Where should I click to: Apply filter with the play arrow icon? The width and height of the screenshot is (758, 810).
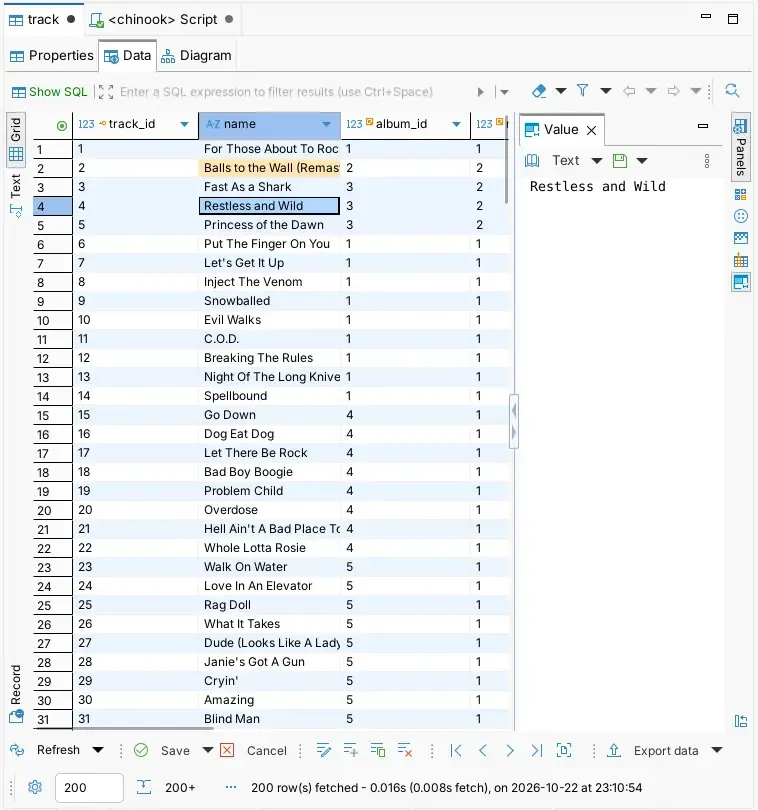pos(481,92)
